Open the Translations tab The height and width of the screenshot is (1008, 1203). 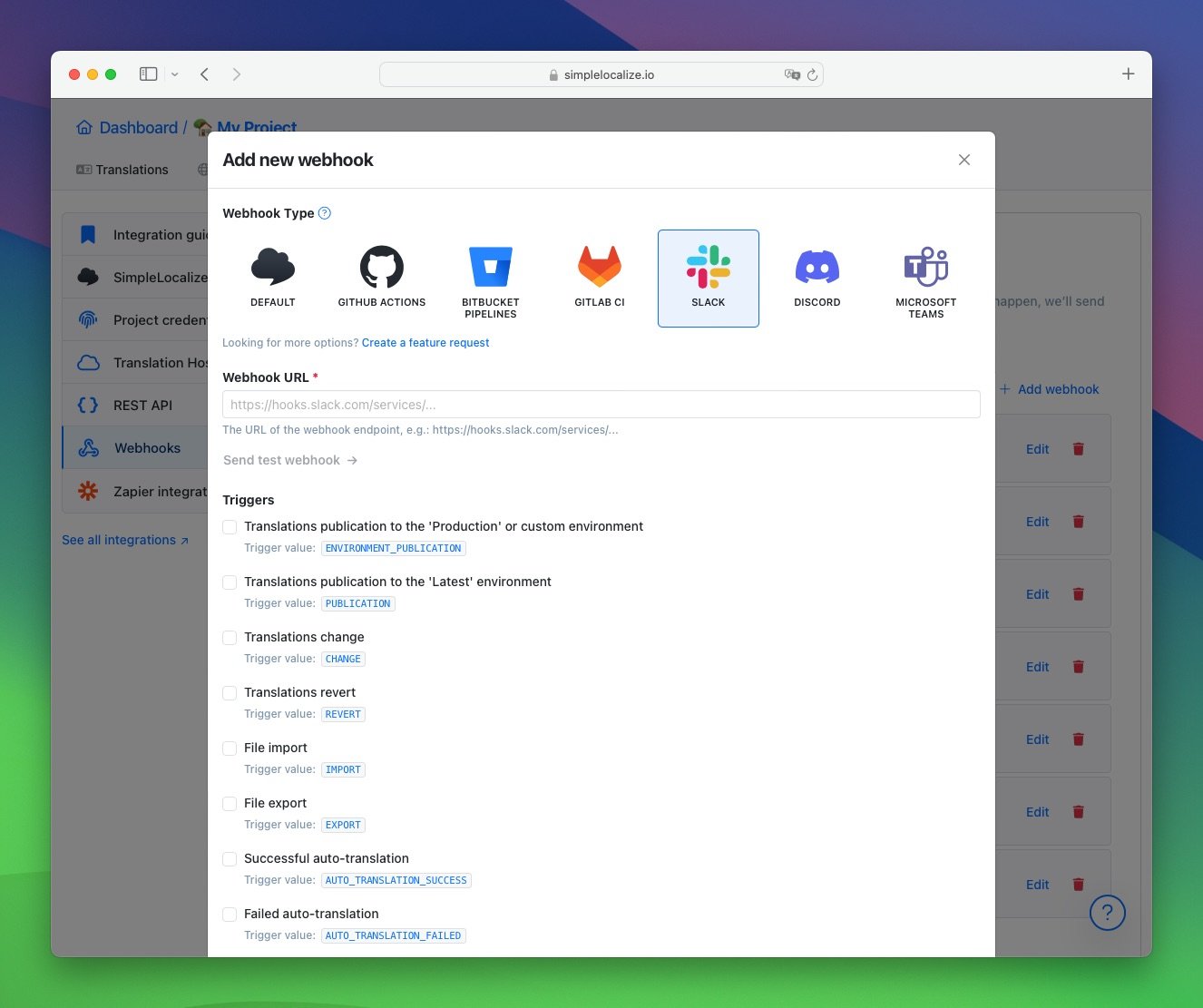tap(122, 170)
